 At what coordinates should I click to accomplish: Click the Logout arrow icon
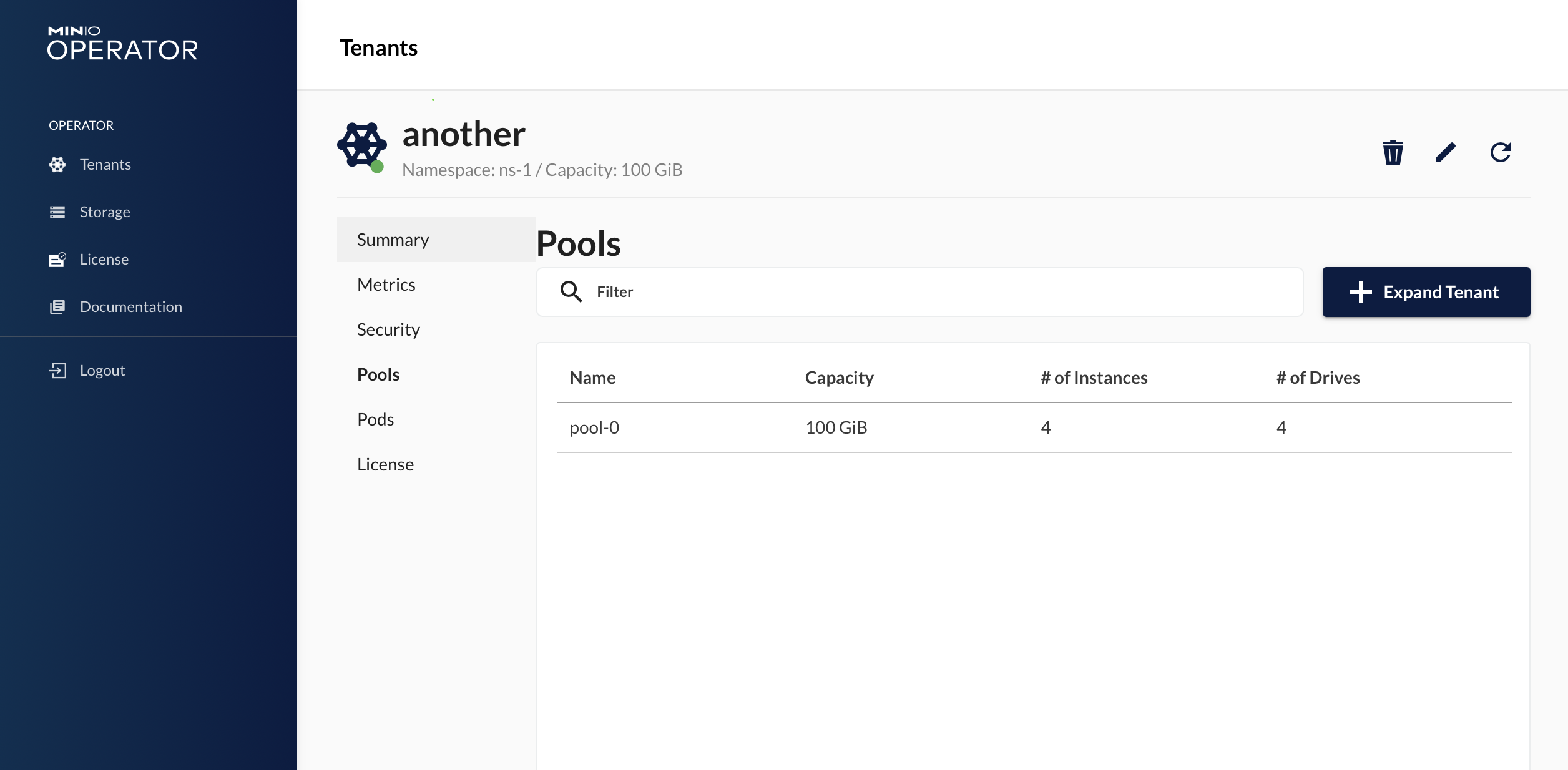(x=57, y=371)
